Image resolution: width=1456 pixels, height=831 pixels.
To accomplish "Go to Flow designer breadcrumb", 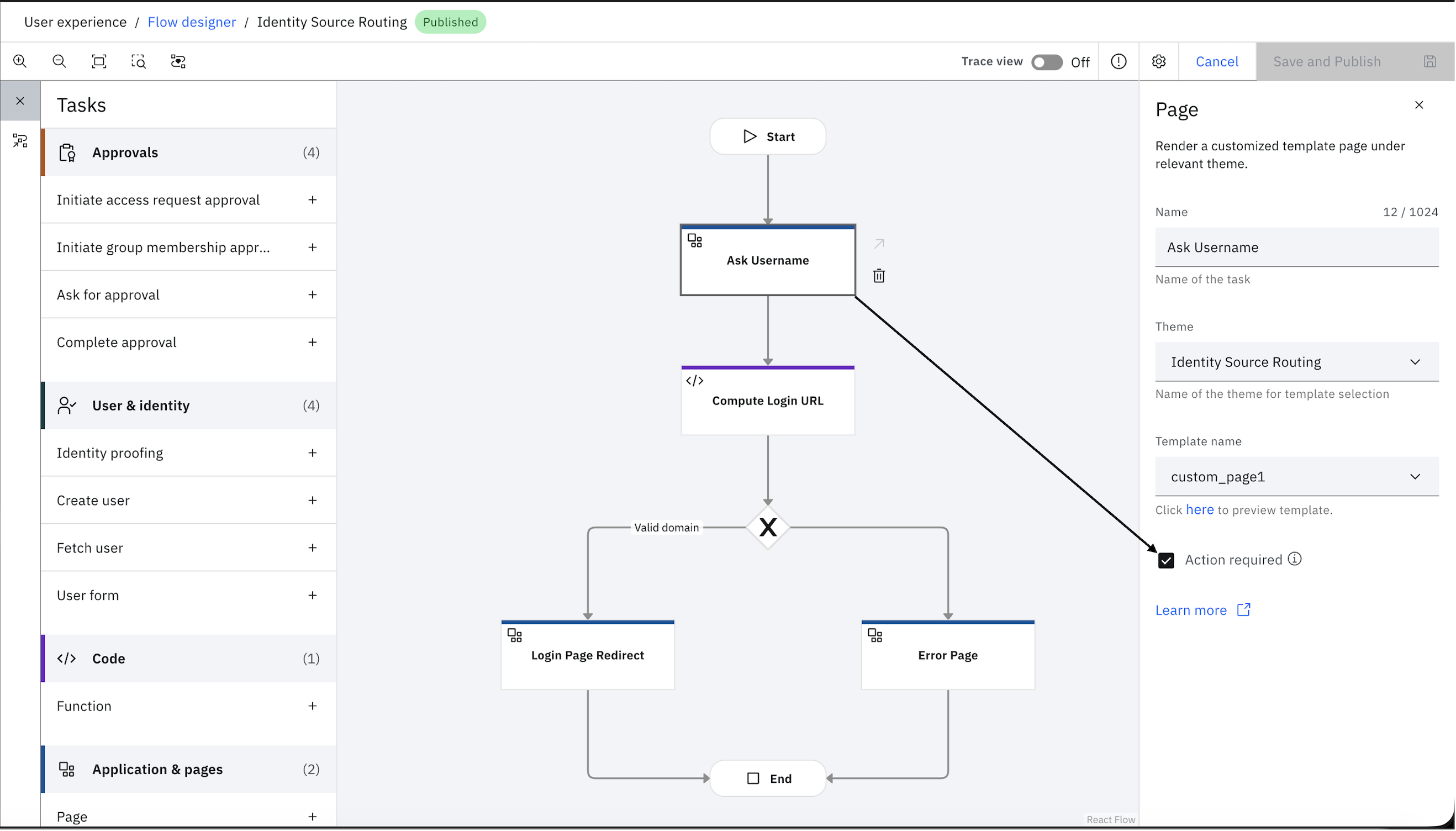I will pos(192,22).
